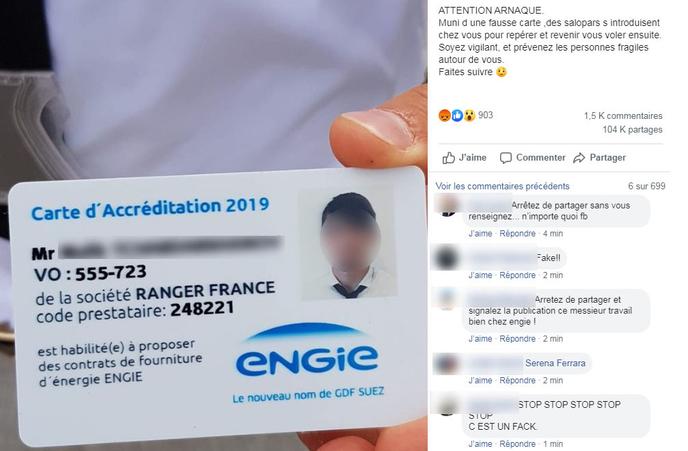
Task: Click the Partager arrow icon
Action: (579, 158)
